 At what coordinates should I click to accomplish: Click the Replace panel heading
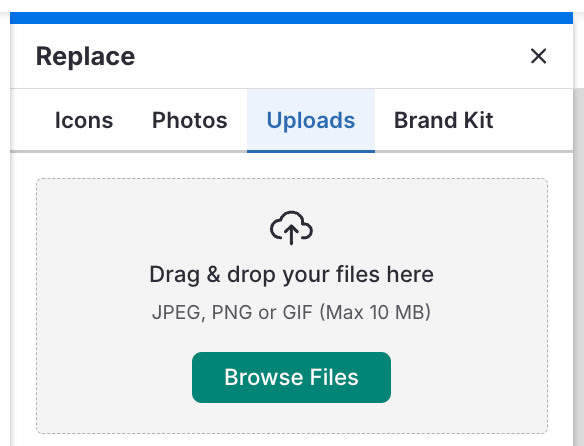(x=85, y=56)
